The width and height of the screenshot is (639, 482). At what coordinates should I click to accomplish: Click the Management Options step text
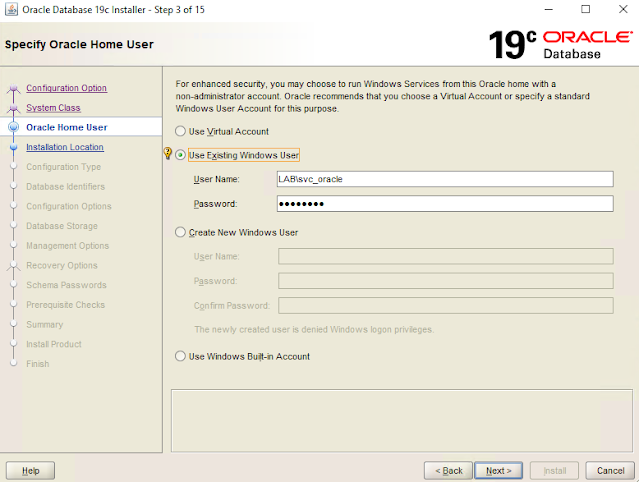coord(68,246)
